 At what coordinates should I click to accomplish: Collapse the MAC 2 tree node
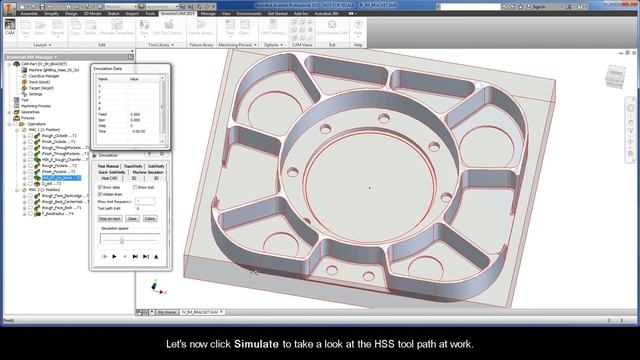click(17, 190)
